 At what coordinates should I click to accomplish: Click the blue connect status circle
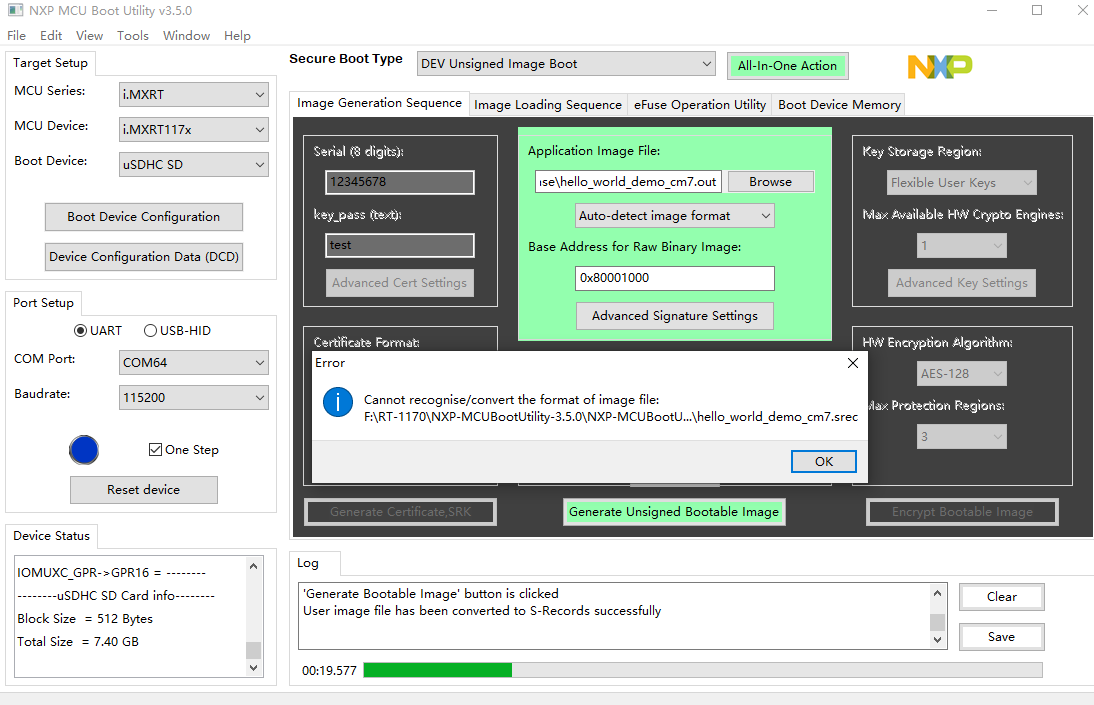84,450
